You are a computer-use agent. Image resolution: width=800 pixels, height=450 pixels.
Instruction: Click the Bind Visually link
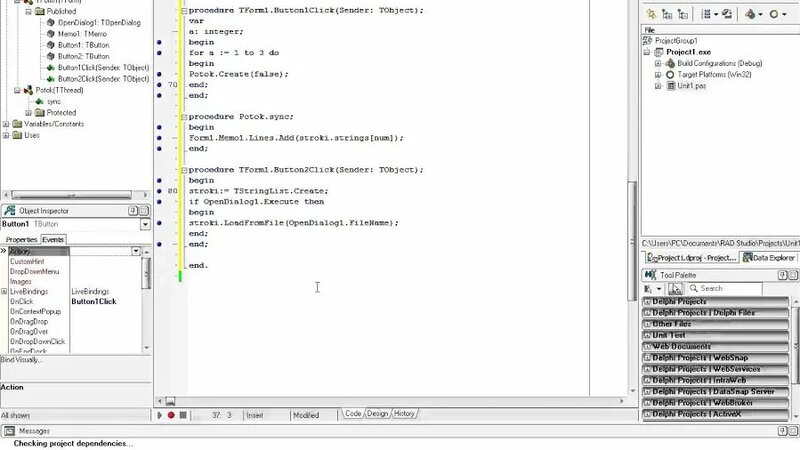pos(21,360)
